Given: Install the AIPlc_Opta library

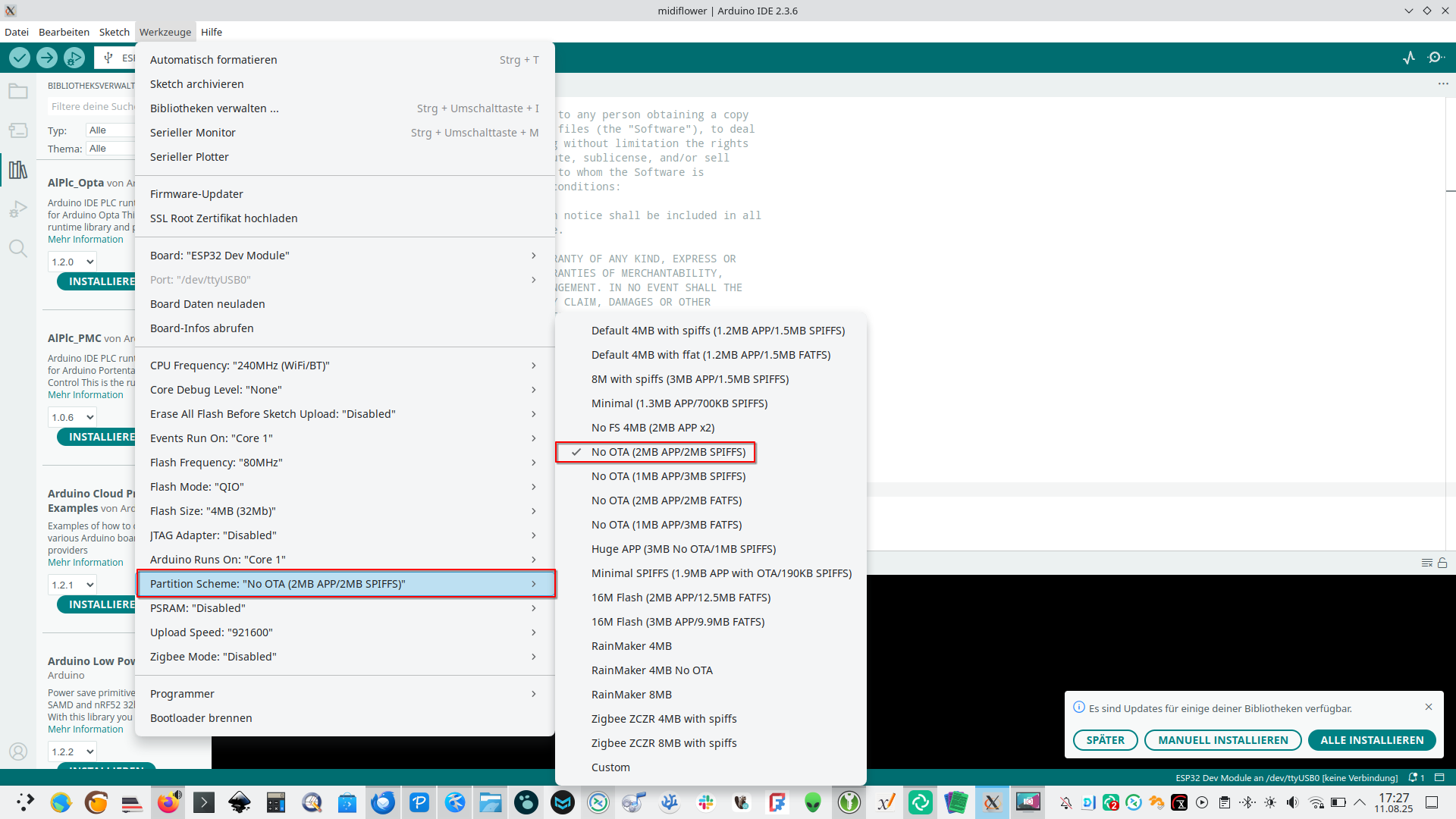Looking at the screenshot, I should point(97,281).
